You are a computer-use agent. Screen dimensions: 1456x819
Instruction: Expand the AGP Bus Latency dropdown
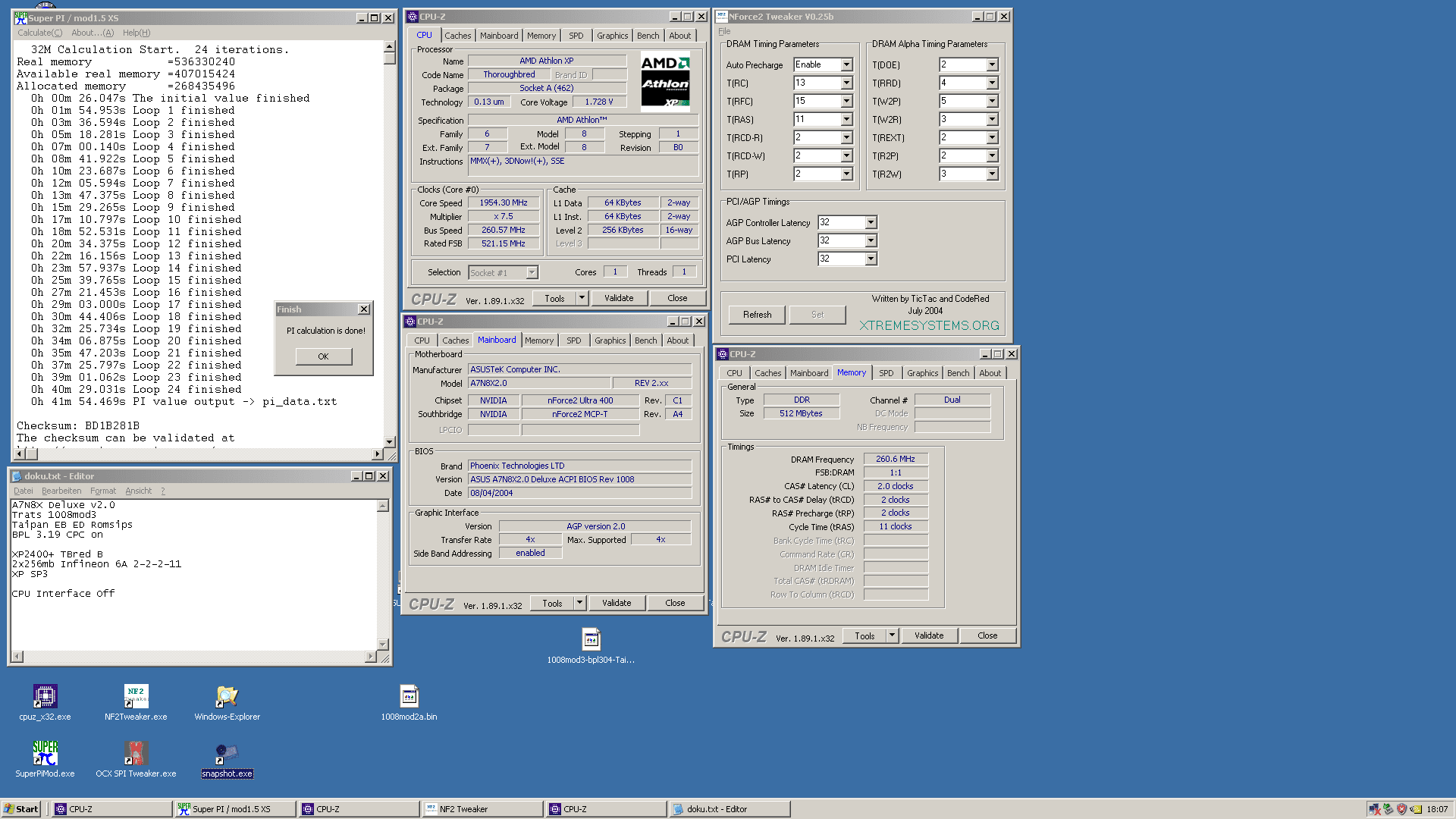tap(871, 241)
